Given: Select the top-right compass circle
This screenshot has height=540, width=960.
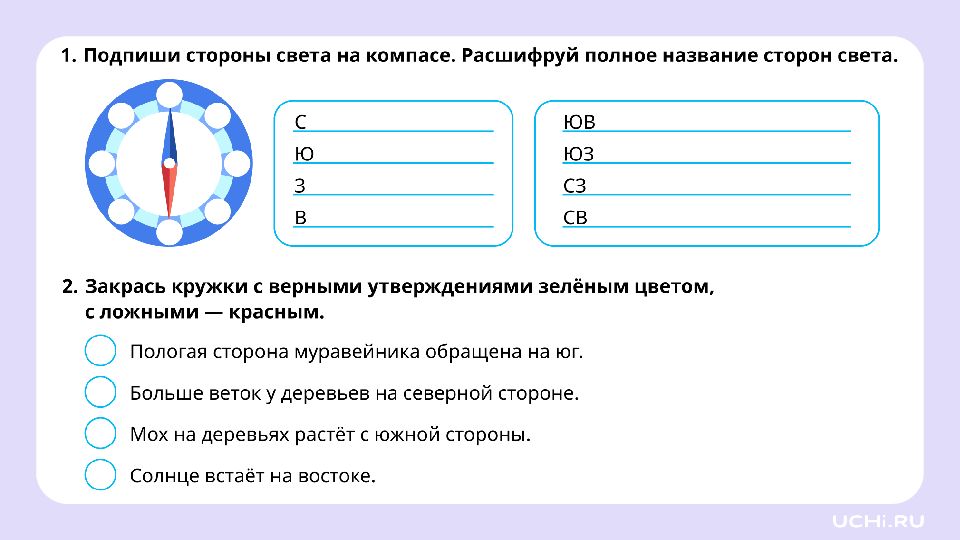Looking at the screenshot, I should point(217,116).
